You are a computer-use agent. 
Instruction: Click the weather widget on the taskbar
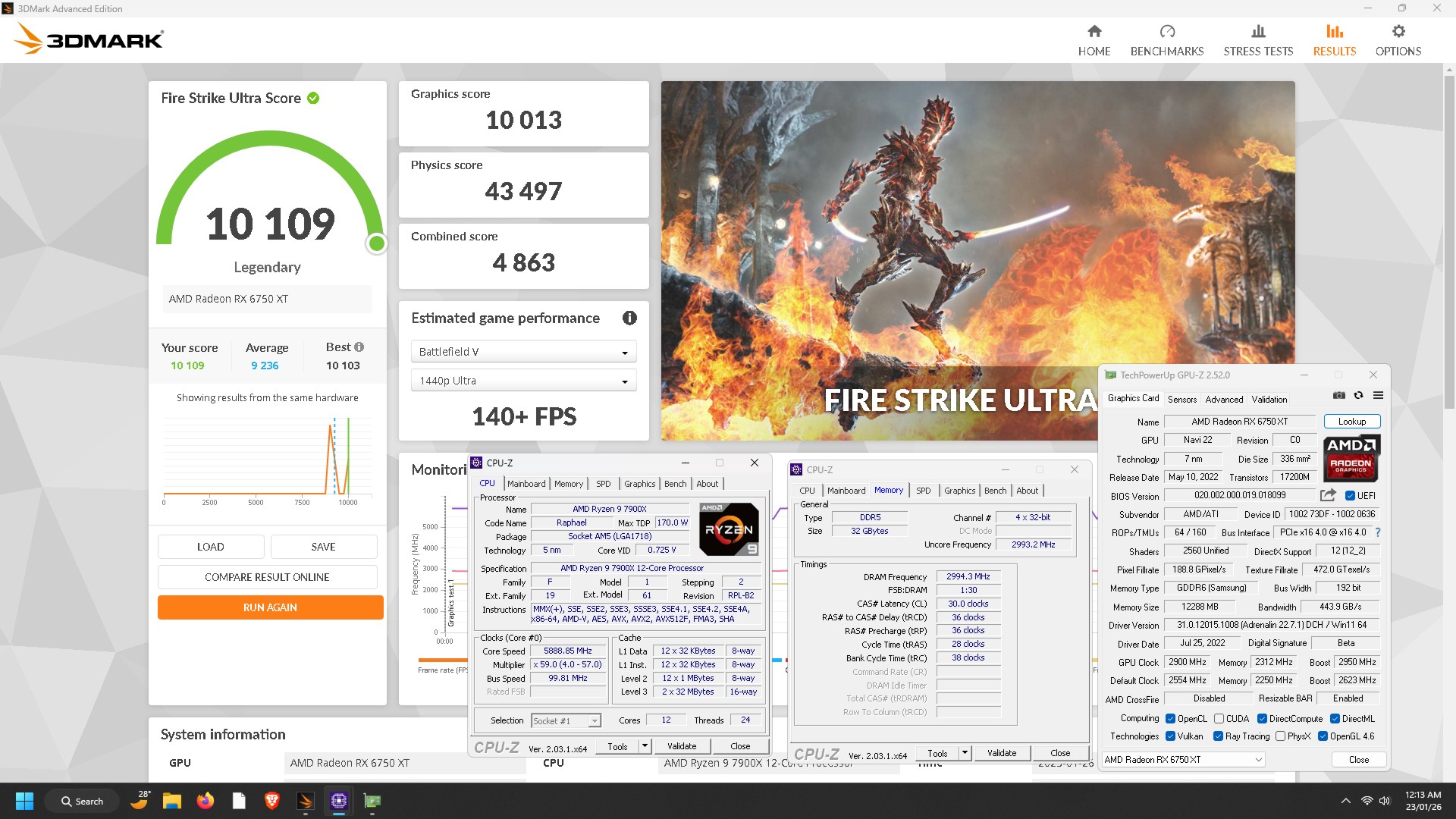click(140, 799)
